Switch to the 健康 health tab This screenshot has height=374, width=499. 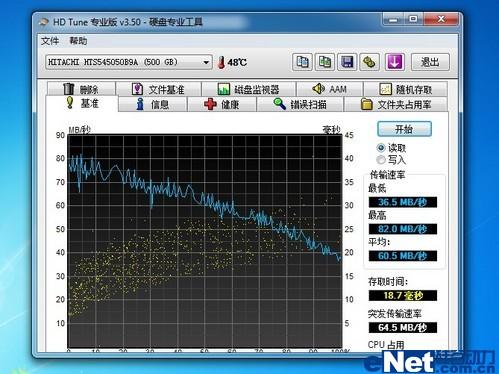point(222,104)
